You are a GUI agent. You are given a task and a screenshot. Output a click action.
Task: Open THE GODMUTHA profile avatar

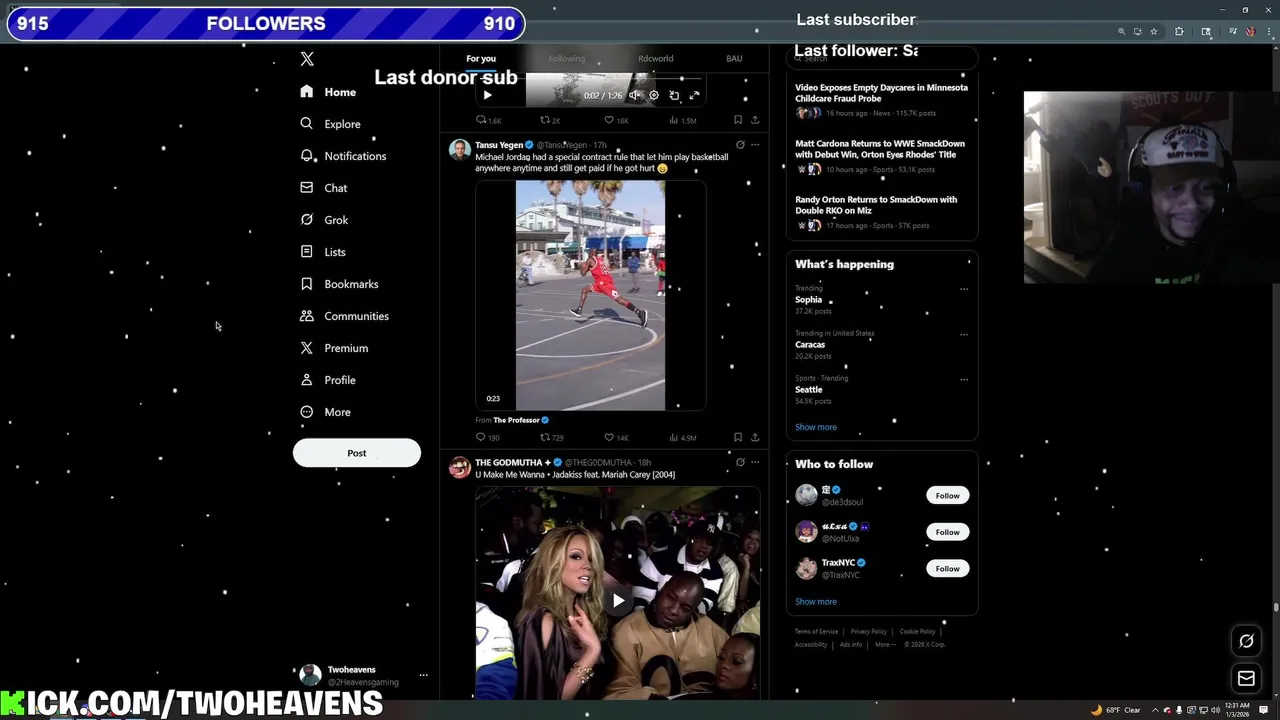pos(460,468)
